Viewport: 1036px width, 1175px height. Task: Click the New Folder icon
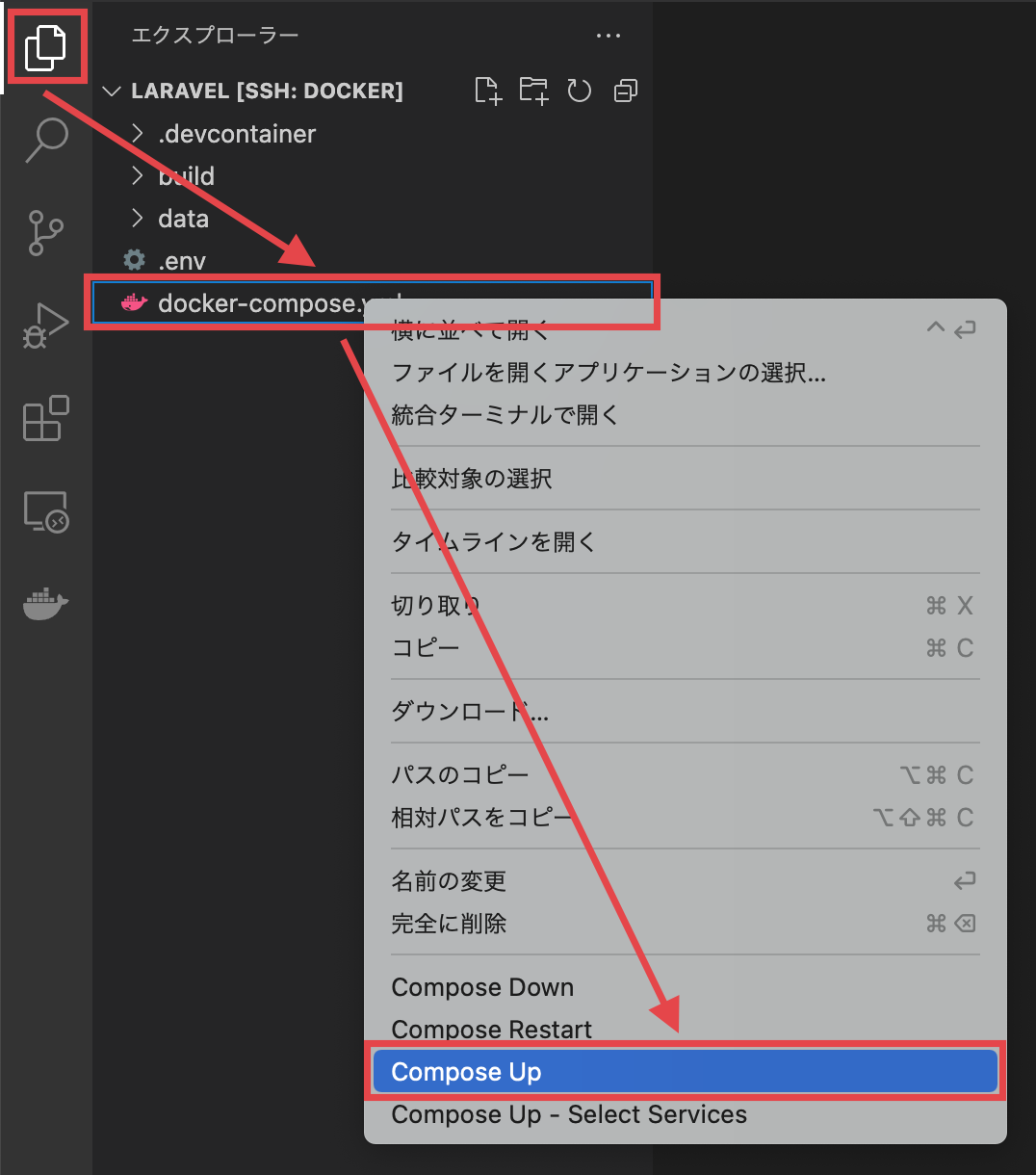(533, 90)
